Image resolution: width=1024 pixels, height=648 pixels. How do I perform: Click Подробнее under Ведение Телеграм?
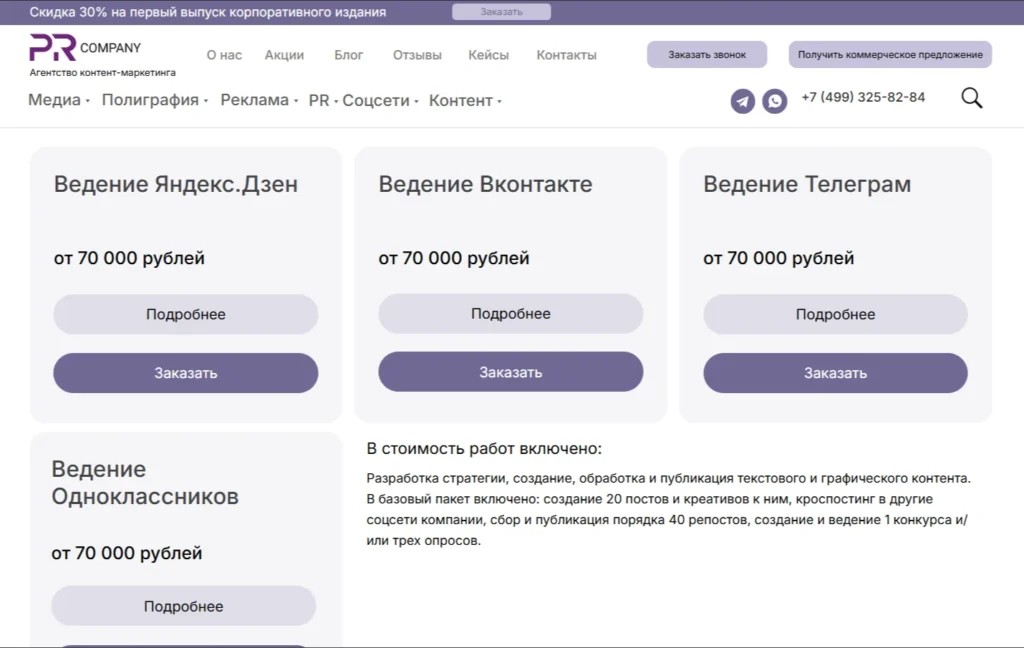pos(835,314)
